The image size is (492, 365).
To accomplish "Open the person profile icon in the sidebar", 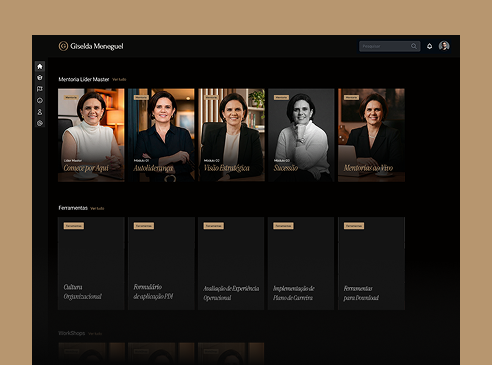I will pyautogui.click(x=40, y=112).
